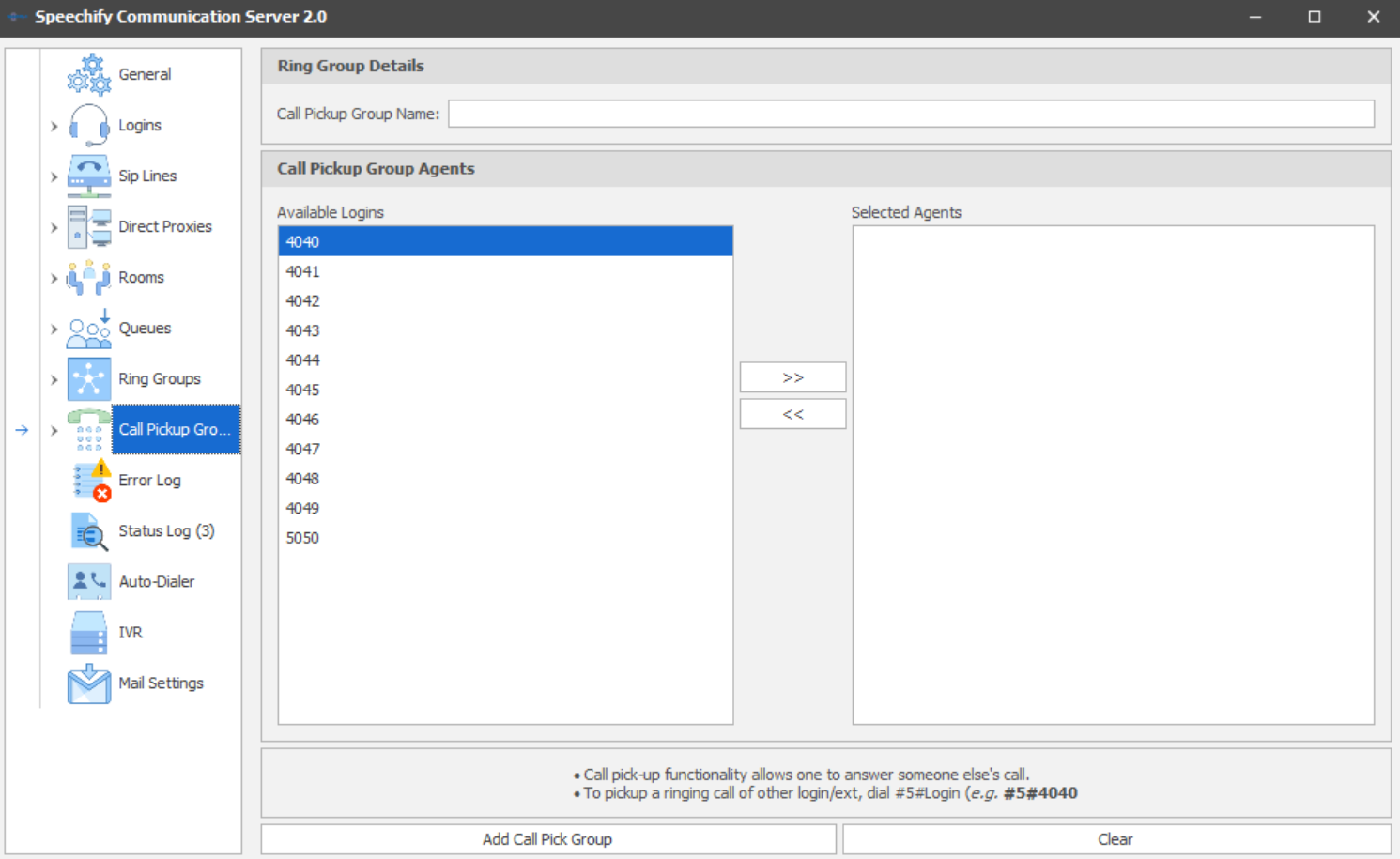Viewport: 1400px width, 859px height.
Task: Select login 4049 in Available Logins
Action: (x=505, y=508)
